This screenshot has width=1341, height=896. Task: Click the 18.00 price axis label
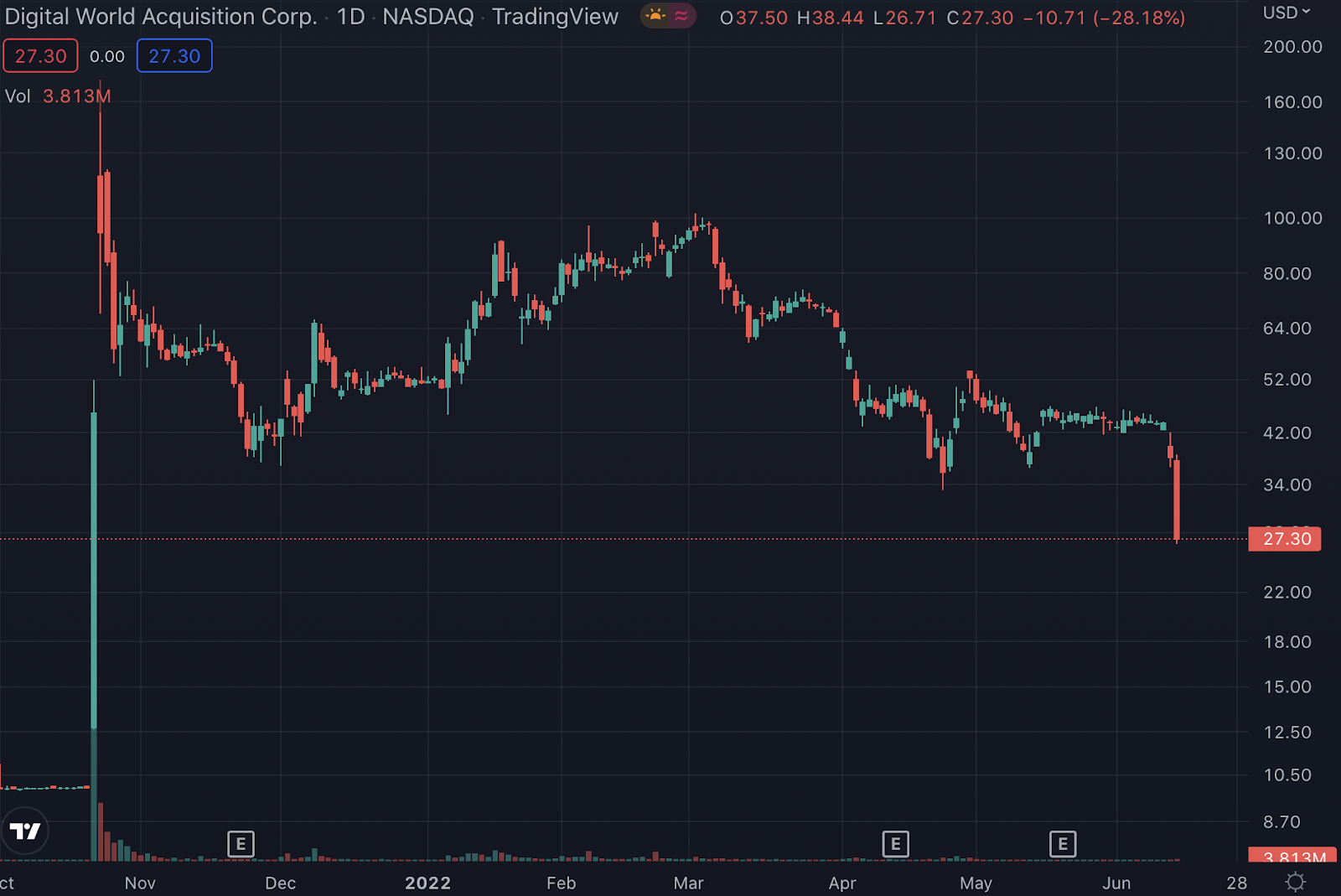[x=1287, y=642]
